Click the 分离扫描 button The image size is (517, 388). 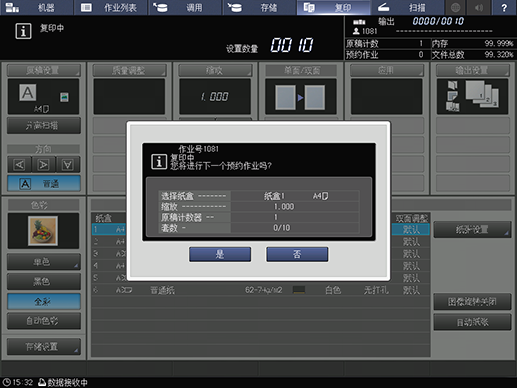tap(43, 126)
